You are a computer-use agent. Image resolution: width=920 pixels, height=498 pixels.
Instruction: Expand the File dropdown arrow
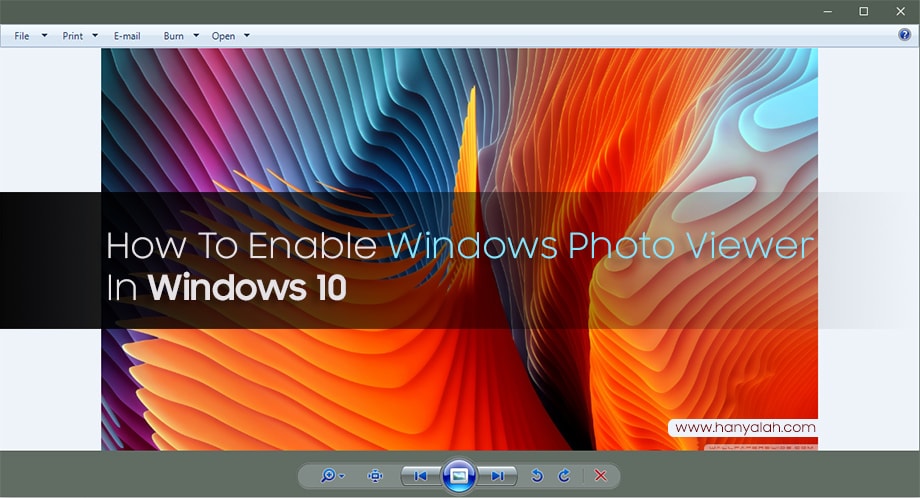44,36
